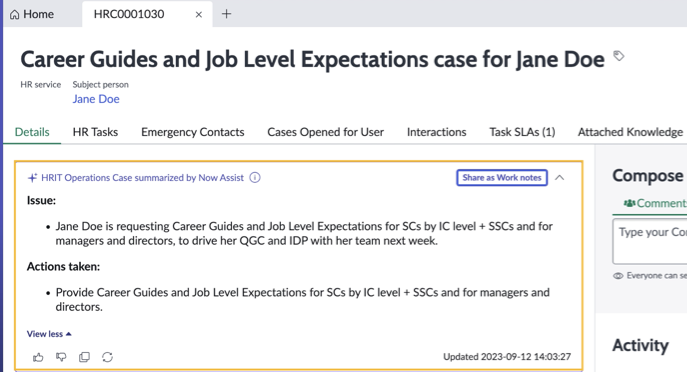Open the Task SLAs (1) tab
This screenshot has height=372, width=687.
click(x=522, y=132)
